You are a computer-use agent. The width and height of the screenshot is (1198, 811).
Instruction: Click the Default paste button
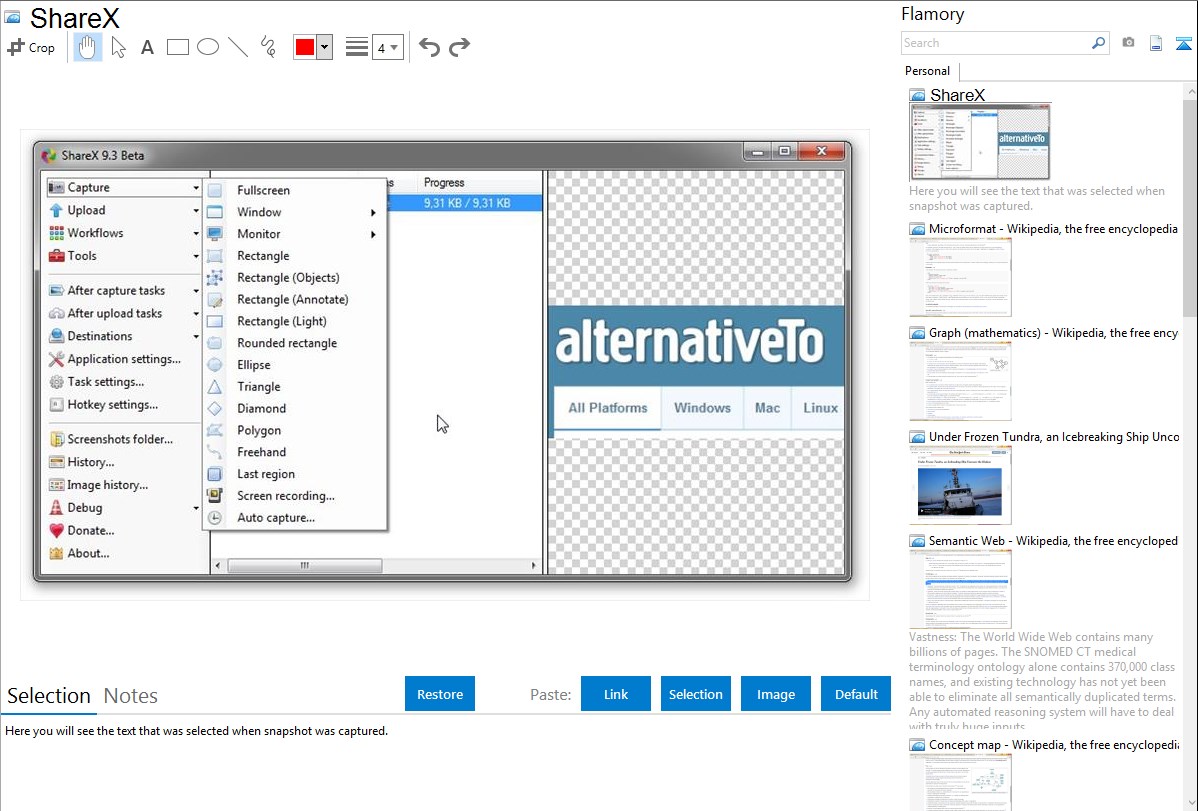coord(856,694)
